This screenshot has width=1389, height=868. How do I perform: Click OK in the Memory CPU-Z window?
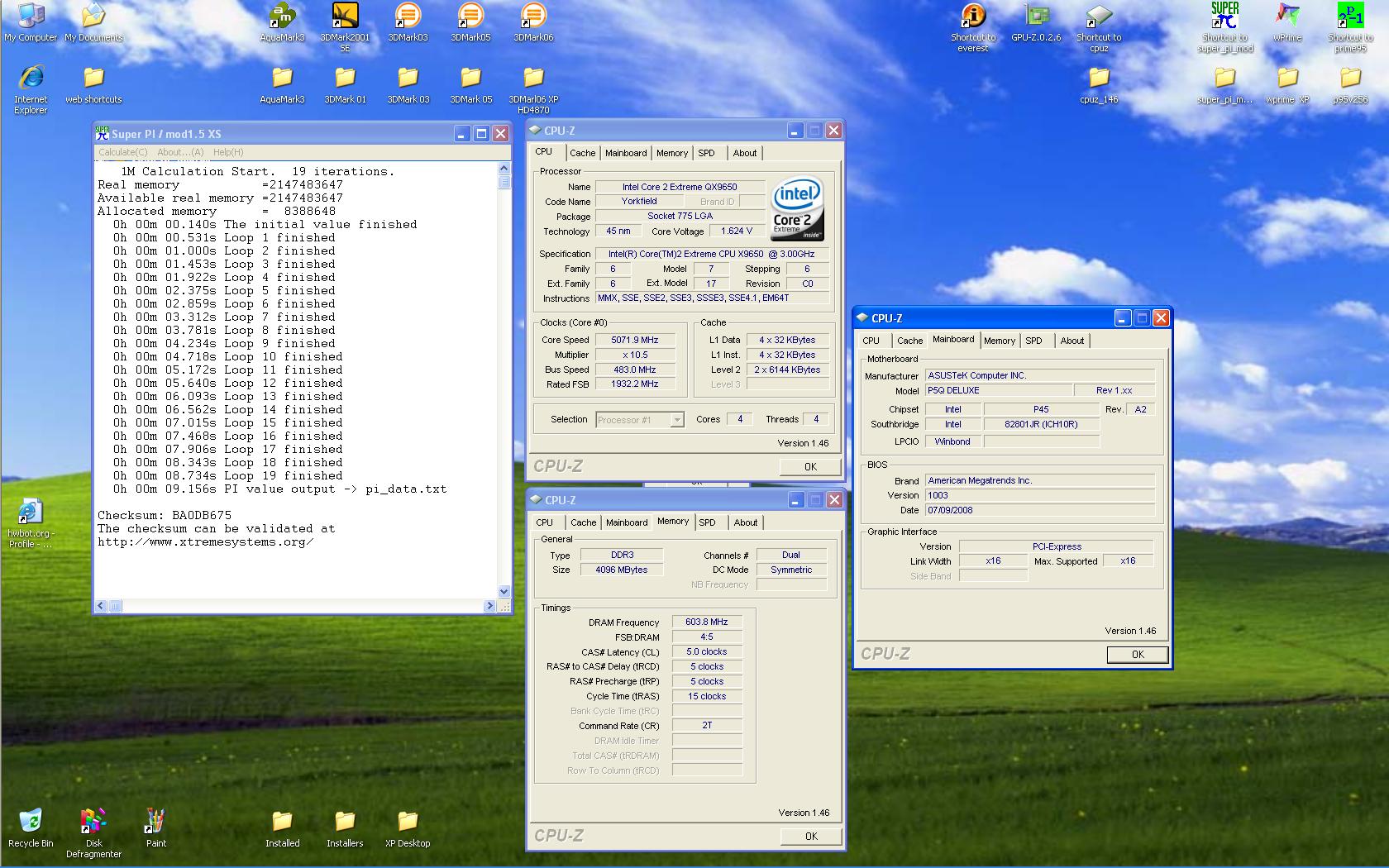click(x=811, y=837)
